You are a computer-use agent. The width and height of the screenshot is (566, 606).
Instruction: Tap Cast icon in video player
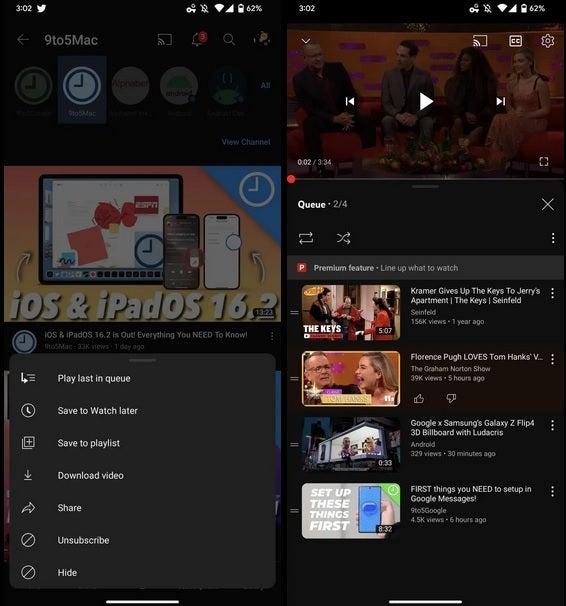click(x=480, y=41)
